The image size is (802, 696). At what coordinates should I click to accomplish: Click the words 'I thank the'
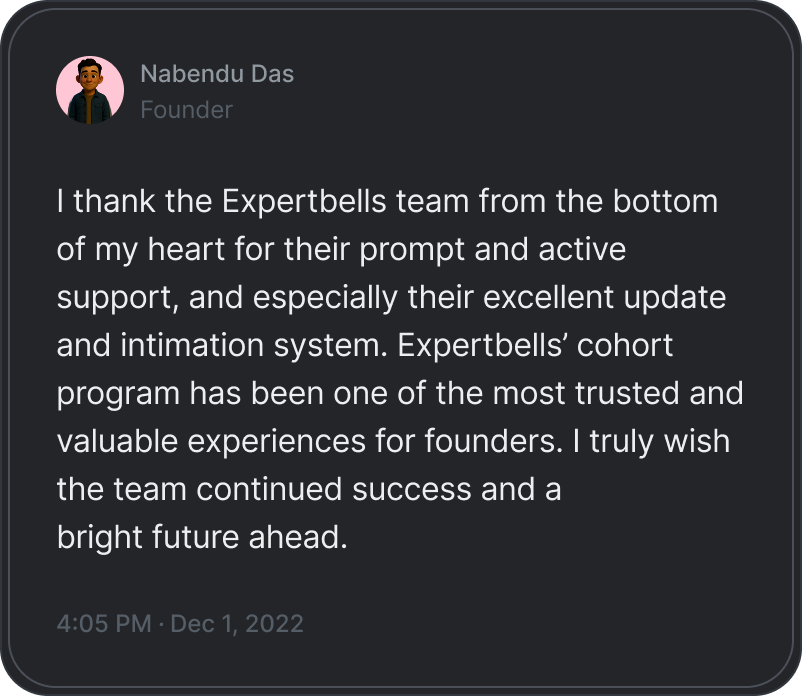pos(135,201)
